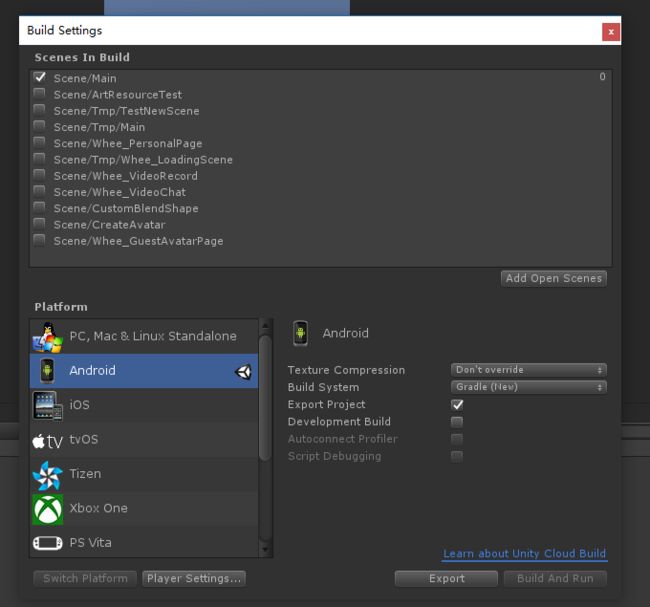
Task: Enable the Scene/Tmp/Whee_LoadingScene checkbox
Action: point(39,158)
